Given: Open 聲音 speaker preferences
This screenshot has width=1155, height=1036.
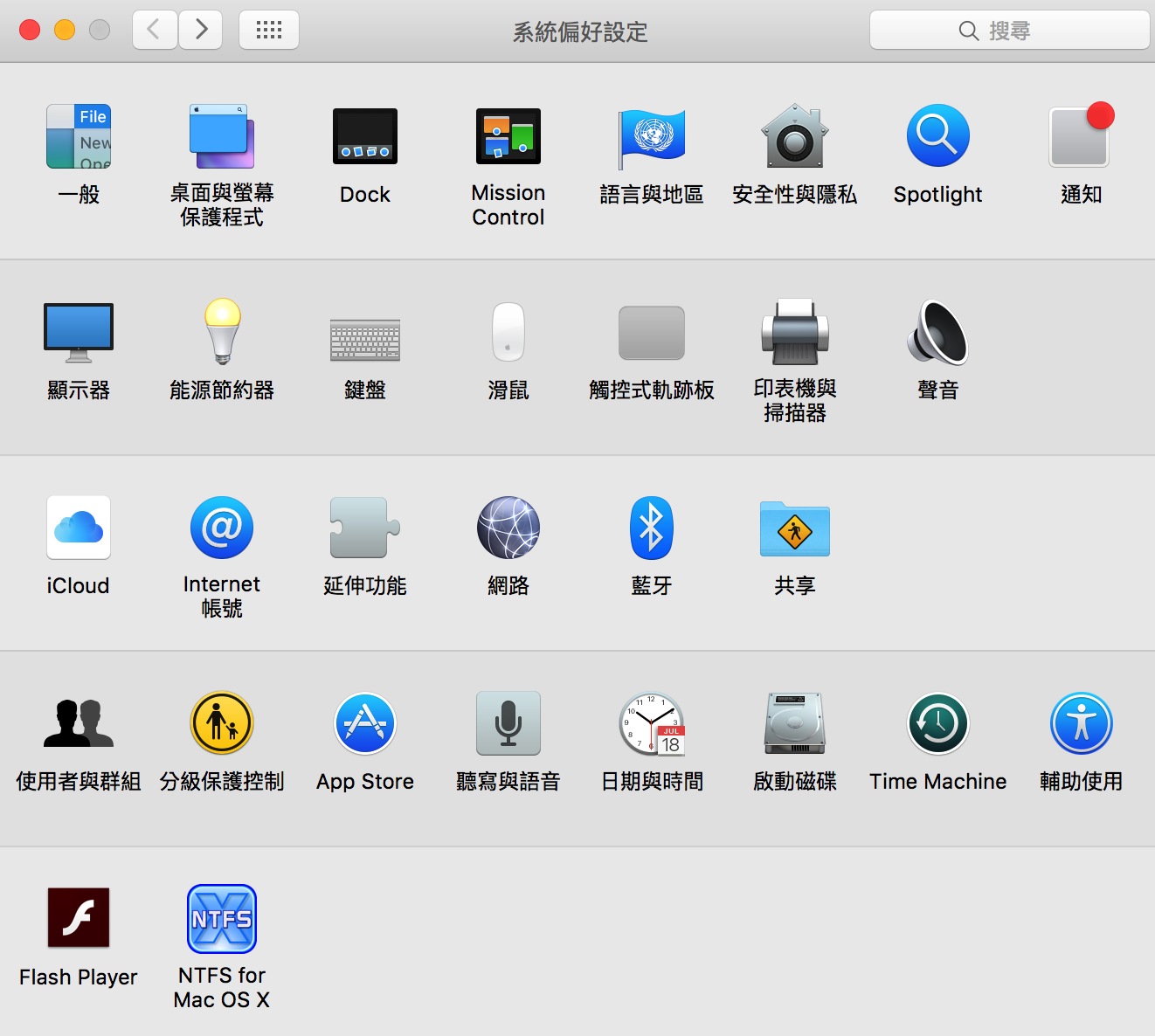Looking at the screenshot, I should point(938,332).
